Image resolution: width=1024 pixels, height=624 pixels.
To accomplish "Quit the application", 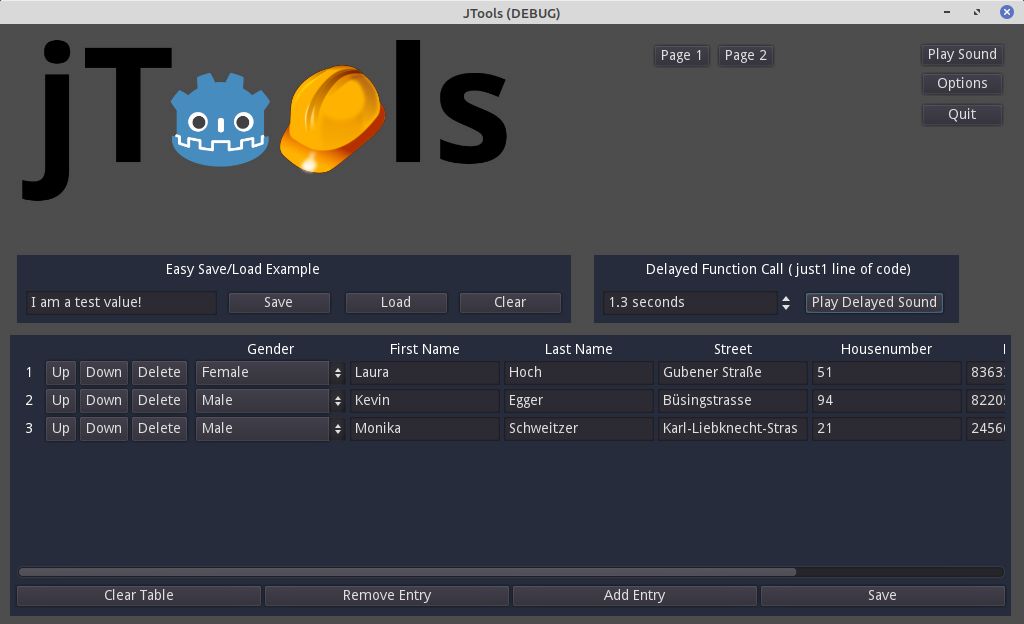I will pyautogui.click(x=962, y=114).
